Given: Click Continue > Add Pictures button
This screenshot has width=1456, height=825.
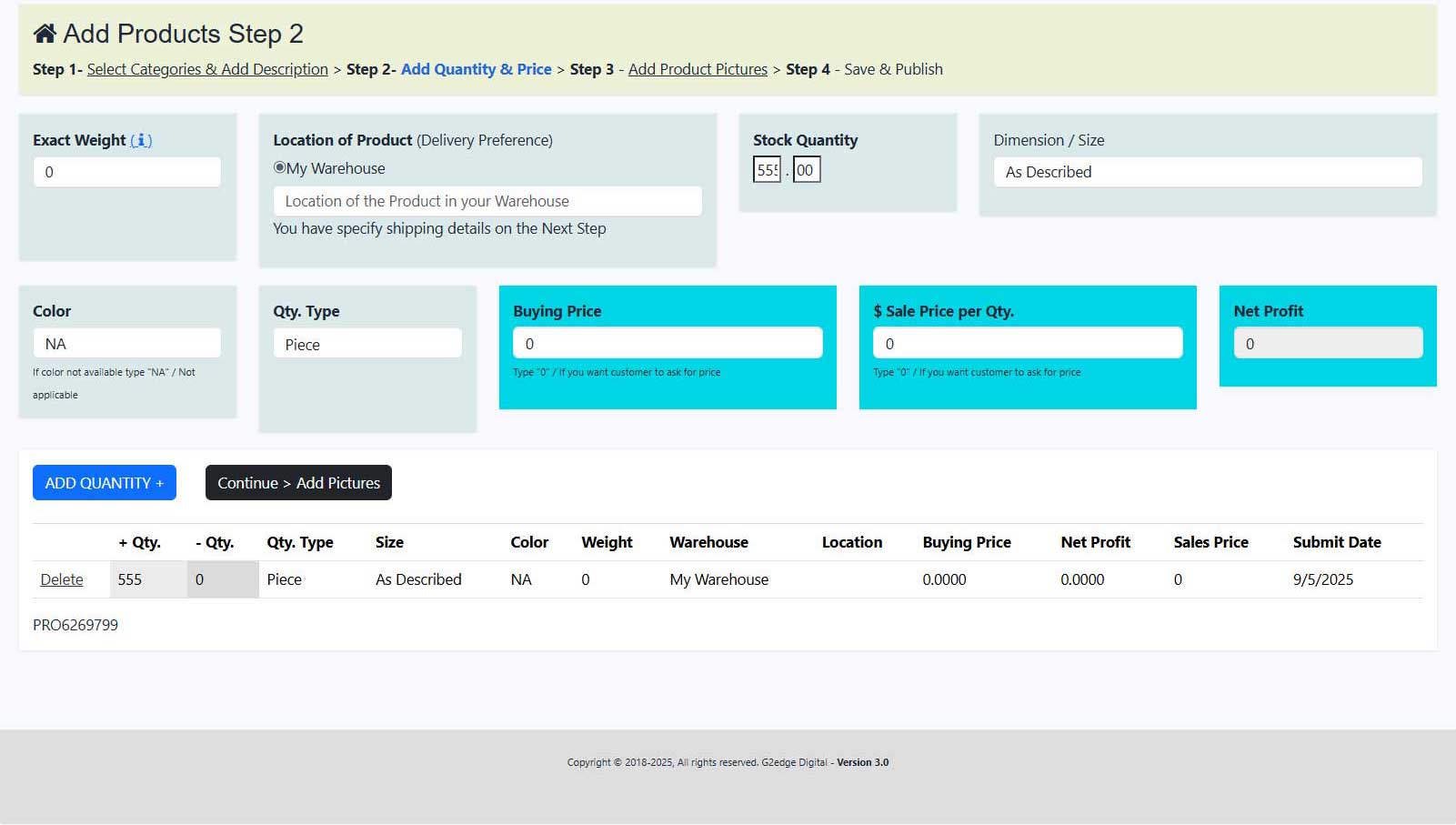Looking at the screenshot, I should coord(298,483).
